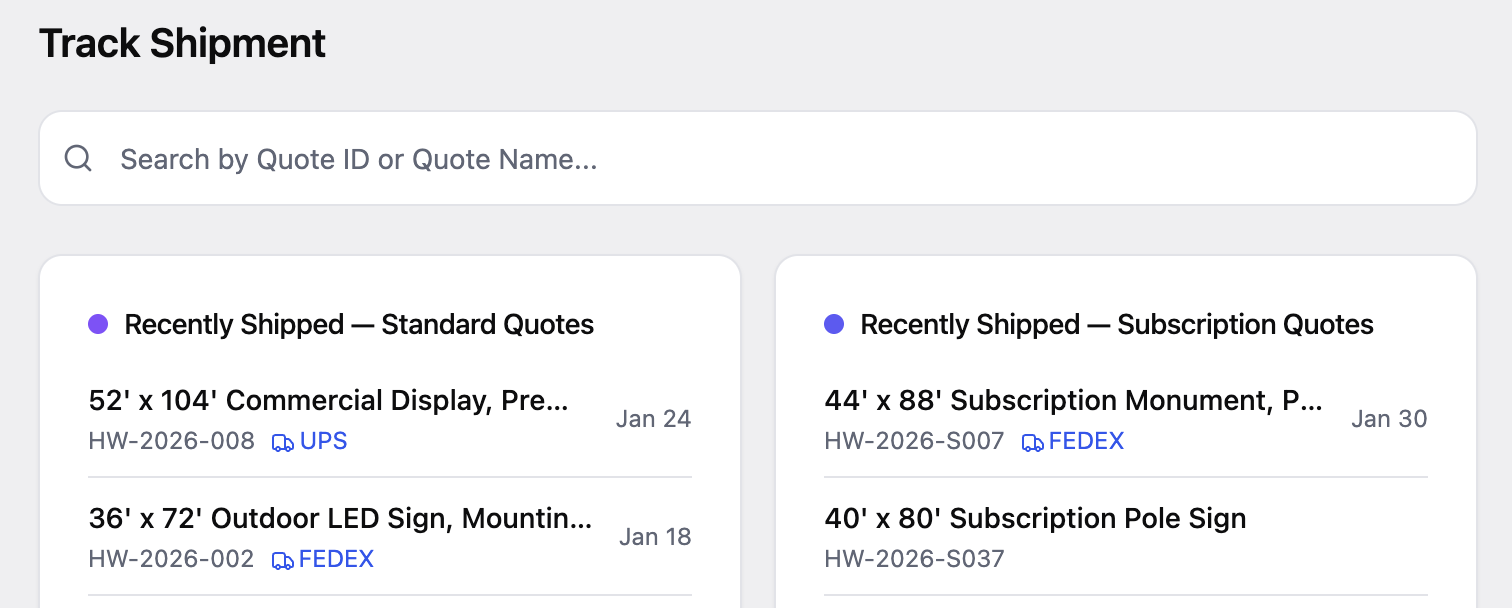
Task: Click the truck icon beside HW-2026-002 FEDEX
Action: pyautogui.click(x=283, y=560)
